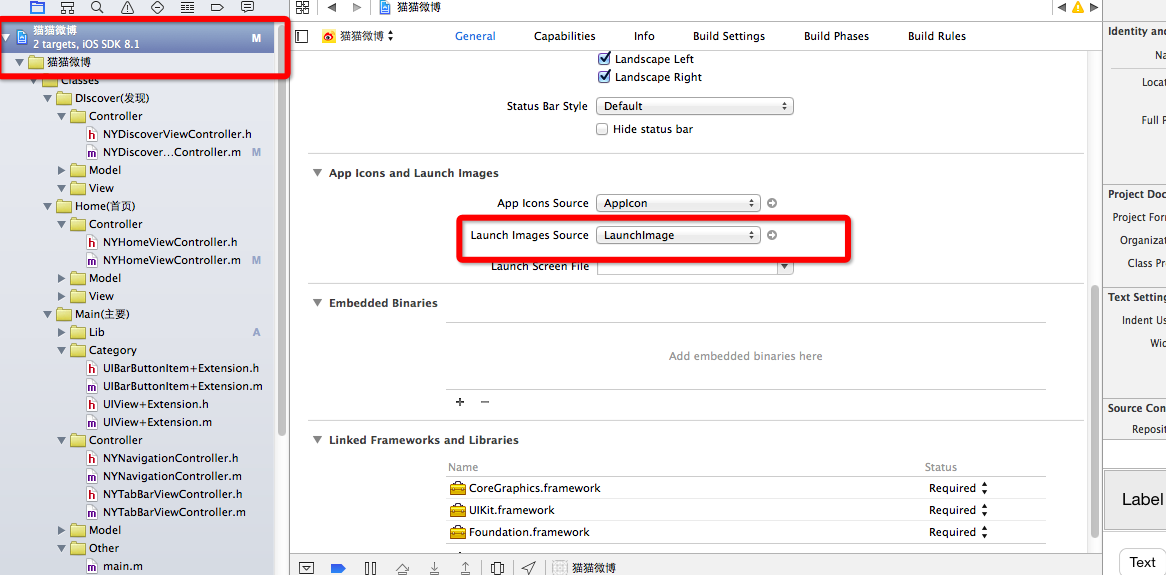Click the Step Out debug icon
The image size is (1166, 575).
click(x=466, y=568)
